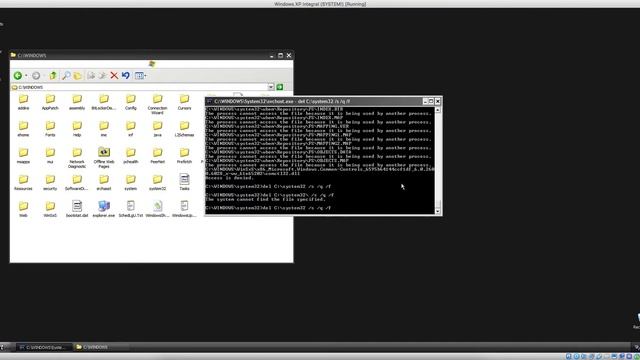
Task: Click the greyed Forward arrow in Explorer toolbar
Action: [x=36, y=76]
